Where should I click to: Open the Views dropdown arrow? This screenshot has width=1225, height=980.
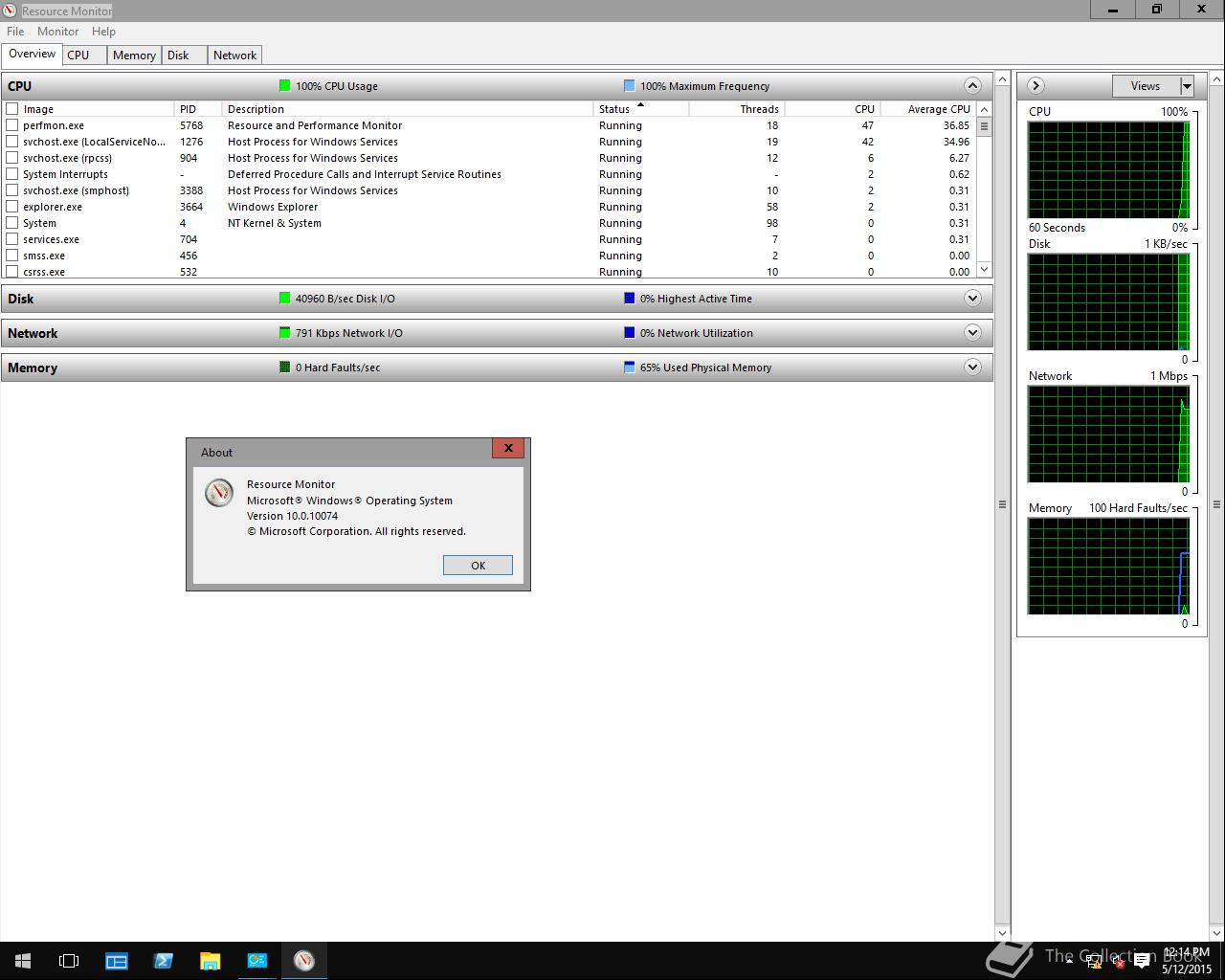1187,86
